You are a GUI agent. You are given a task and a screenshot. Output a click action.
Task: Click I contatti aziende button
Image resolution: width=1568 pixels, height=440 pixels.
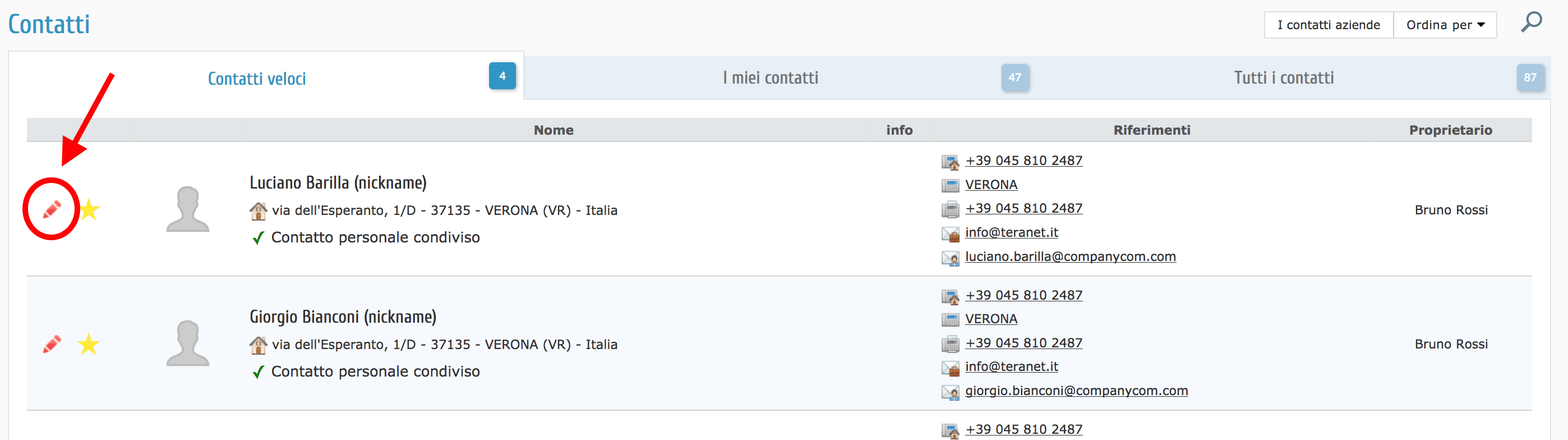[1328, 25]
